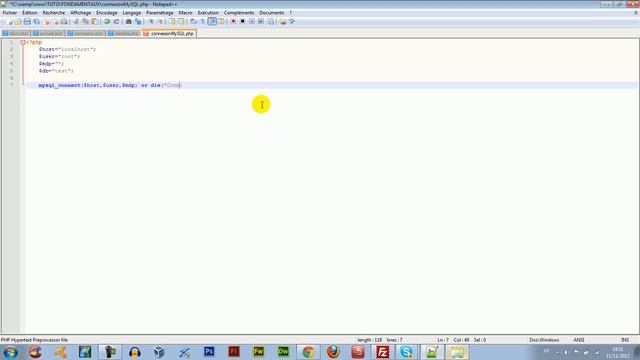
Task: Click the Close document toolbar icon
Action: [46, 22]
